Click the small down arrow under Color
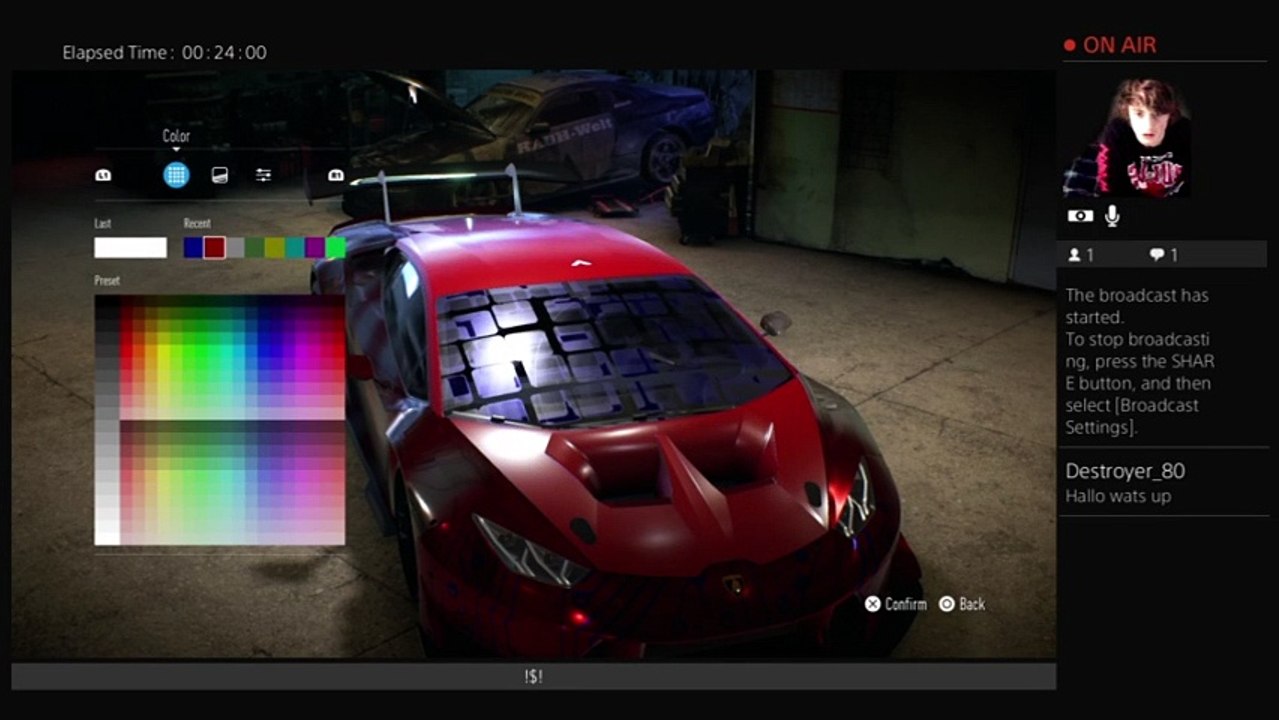 click(x=176, y=150)
